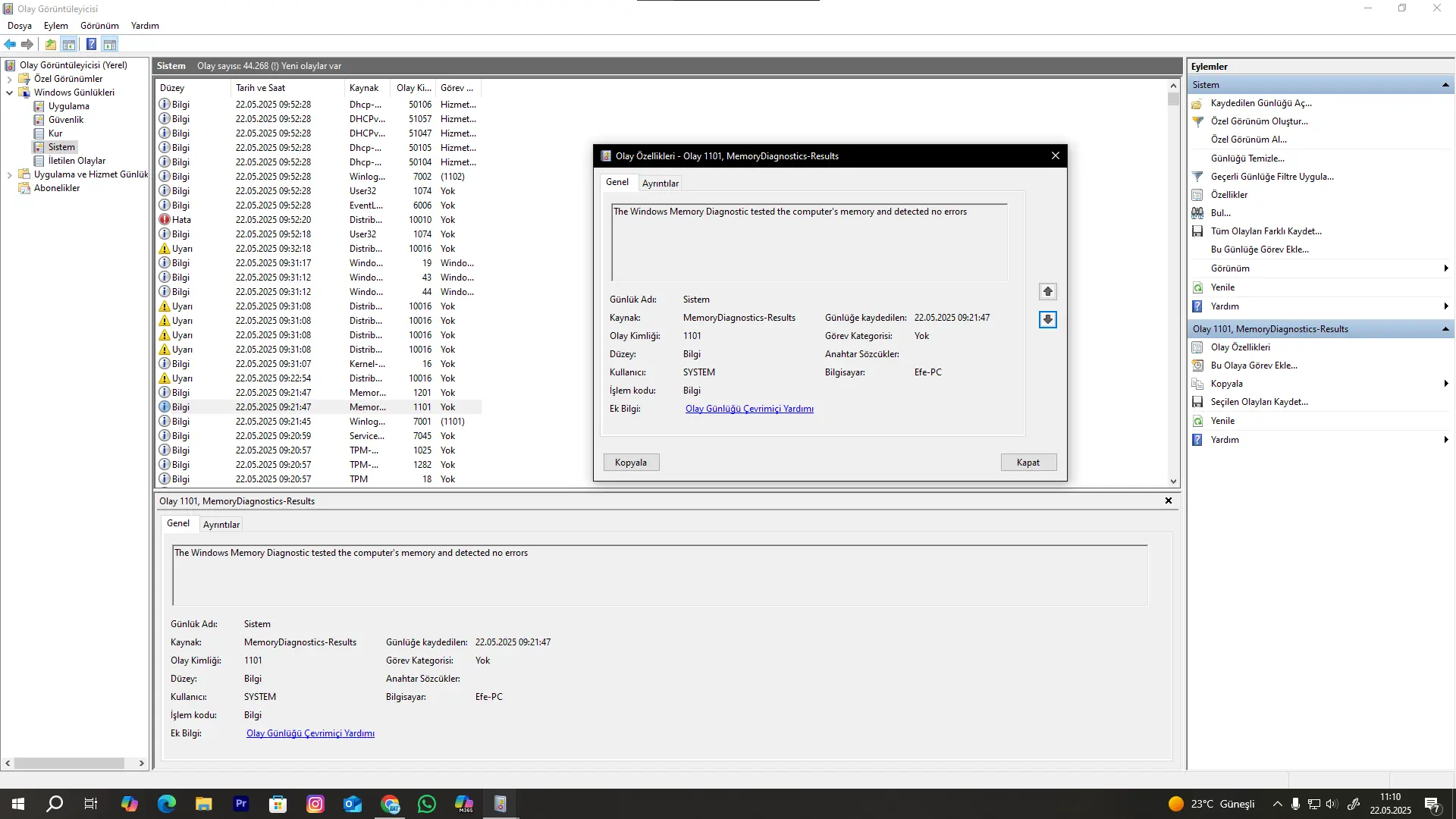
Task: Click Kopyala button in the event dialog
Action: click(x=631, y=463)
